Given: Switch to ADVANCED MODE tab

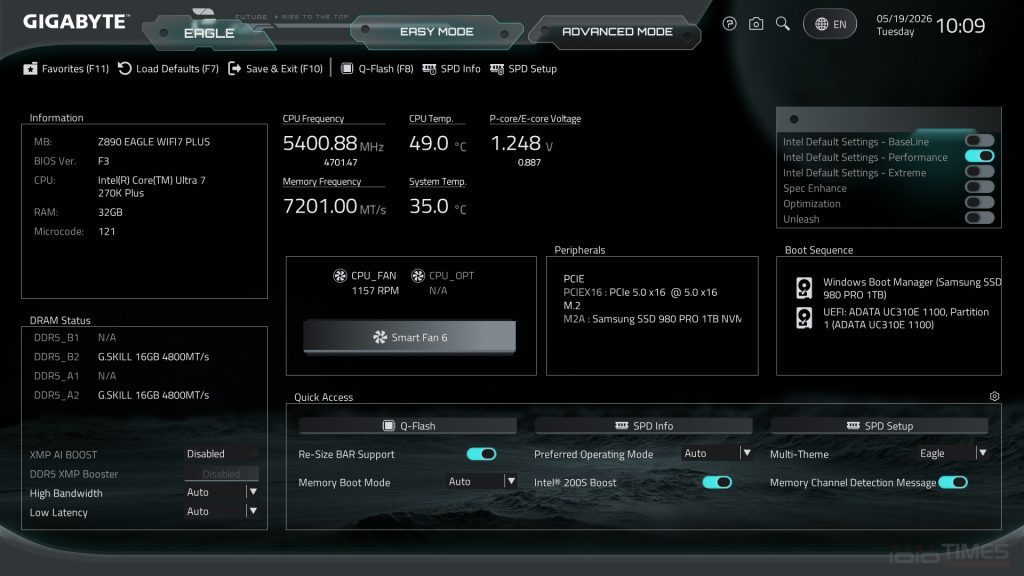Looking at the screenshot, I should (616, 31).
